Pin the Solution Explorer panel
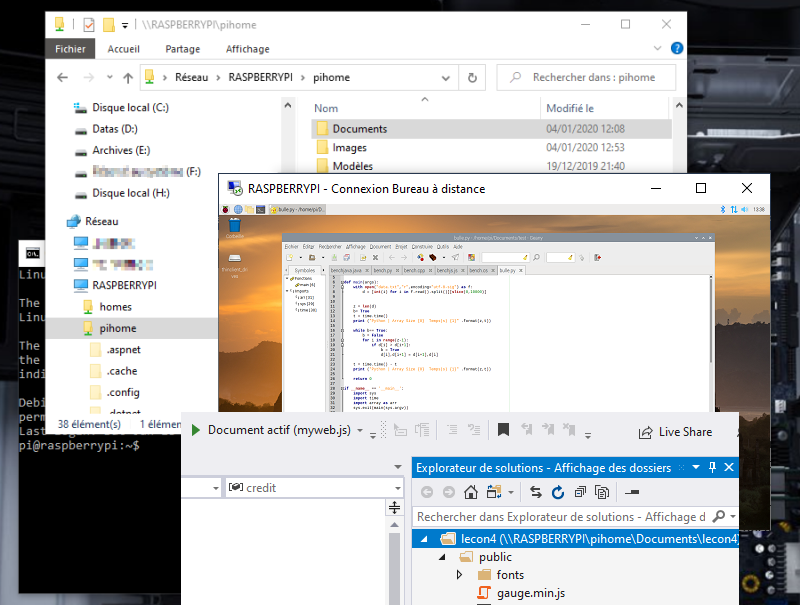 point(712,467)
